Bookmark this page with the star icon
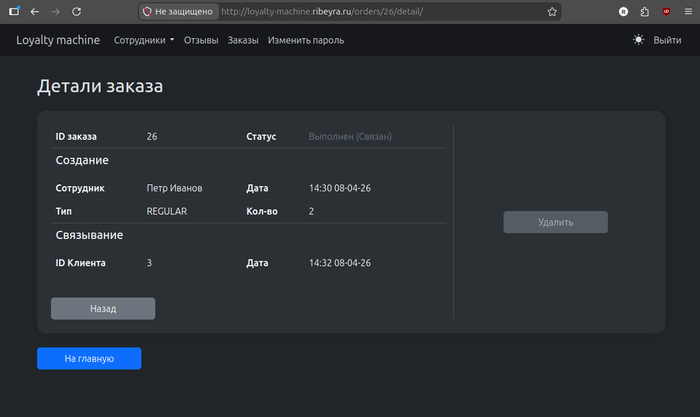Image resolution: width=700 pixels, height=417 pixels. coord(552,11)
